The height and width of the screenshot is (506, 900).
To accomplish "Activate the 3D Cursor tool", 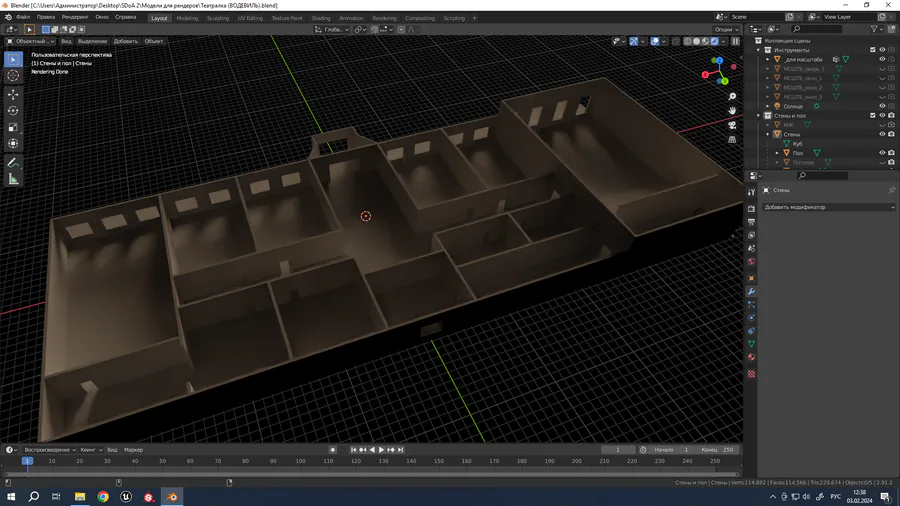I will click(x=13, y=76).
